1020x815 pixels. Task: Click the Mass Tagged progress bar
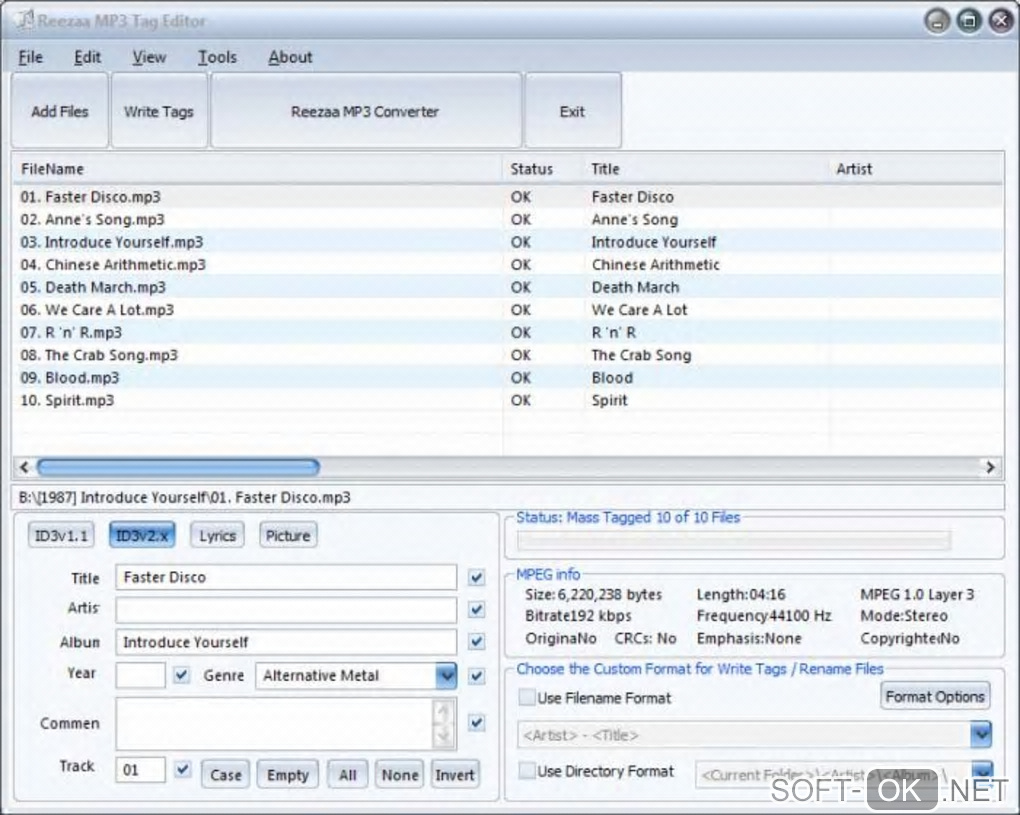pyautogui.click(x=734, y=540)
